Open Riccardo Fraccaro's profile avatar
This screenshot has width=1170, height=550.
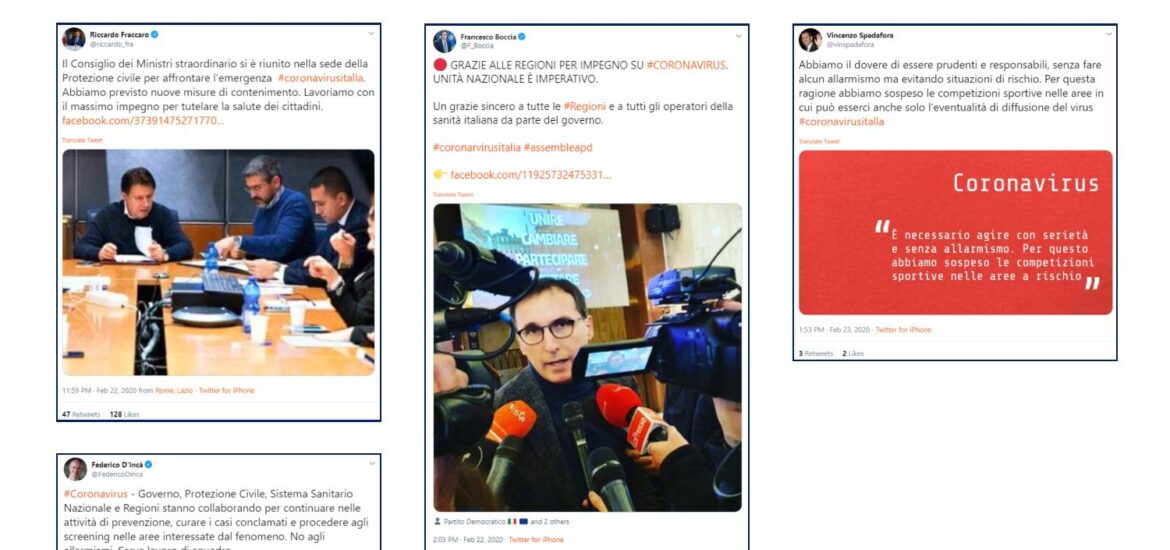pyautogui.click(x=74, y=39)
